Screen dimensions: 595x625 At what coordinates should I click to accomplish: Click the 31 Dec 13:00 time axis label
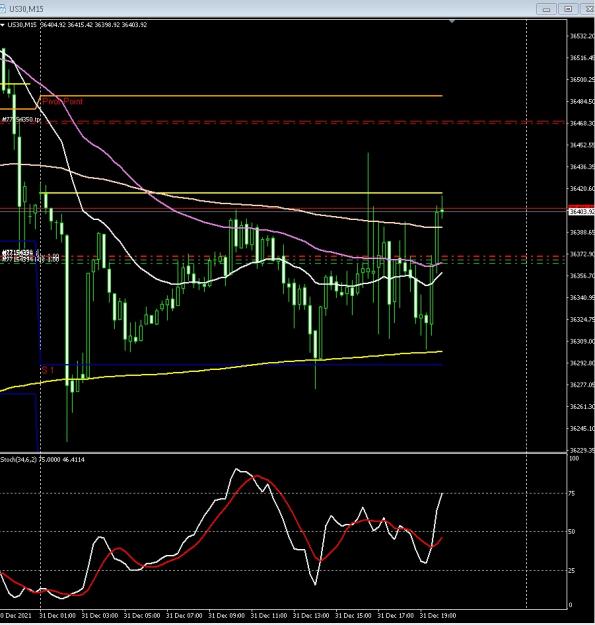tap(311, 615)
